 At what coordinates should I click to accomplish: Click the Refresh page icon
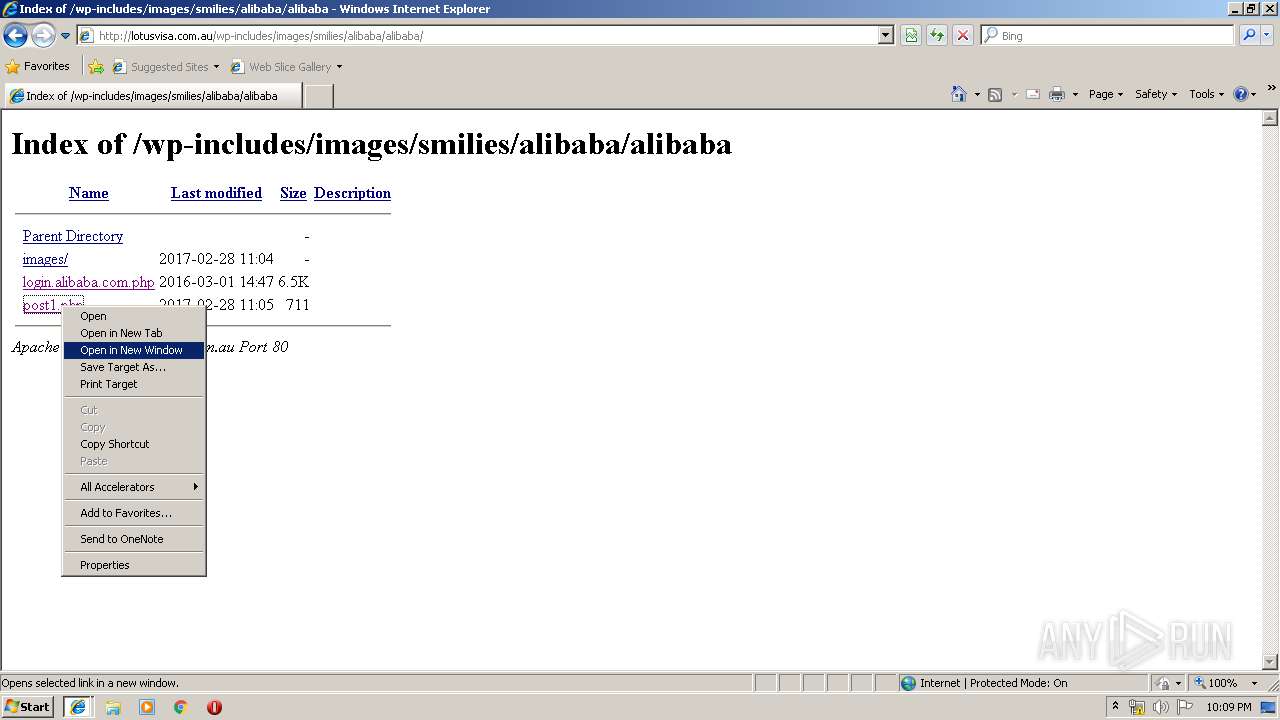(x=937, y=36)
